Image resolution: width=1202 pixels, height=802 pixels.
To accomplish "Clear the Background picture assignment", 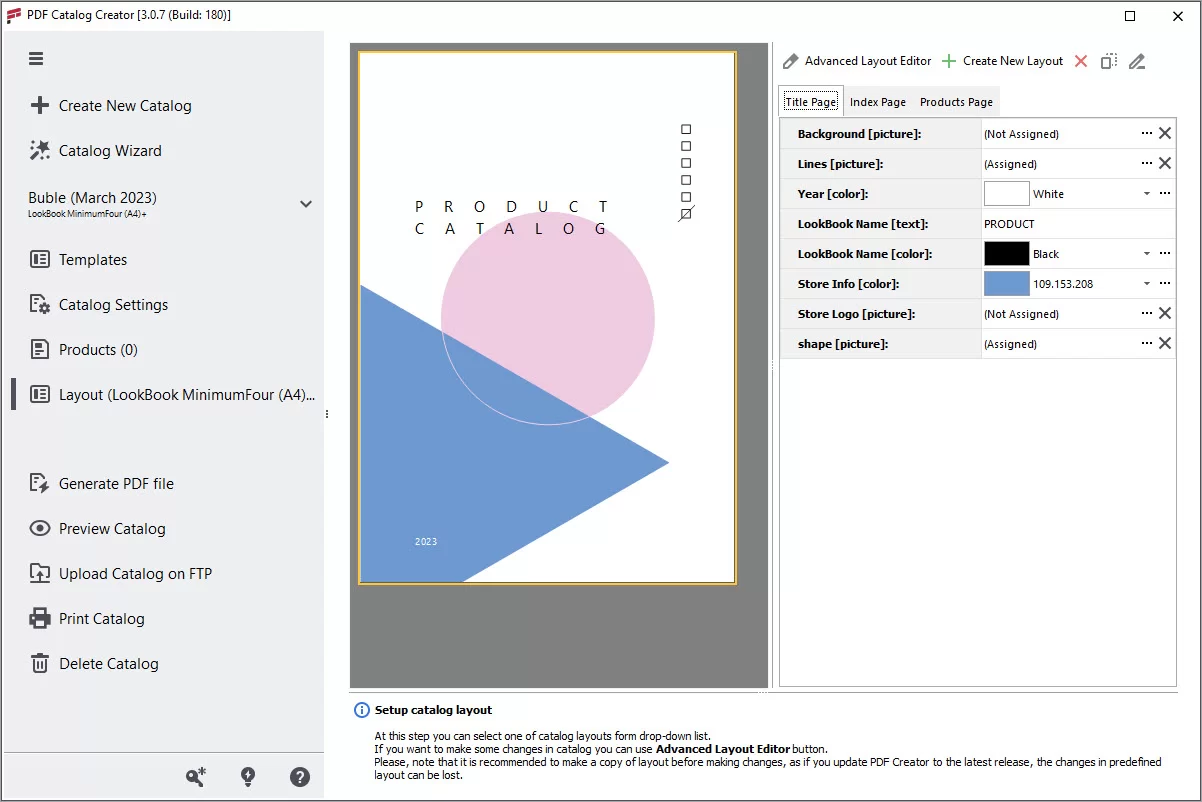I will click(x=1165, y=134).
